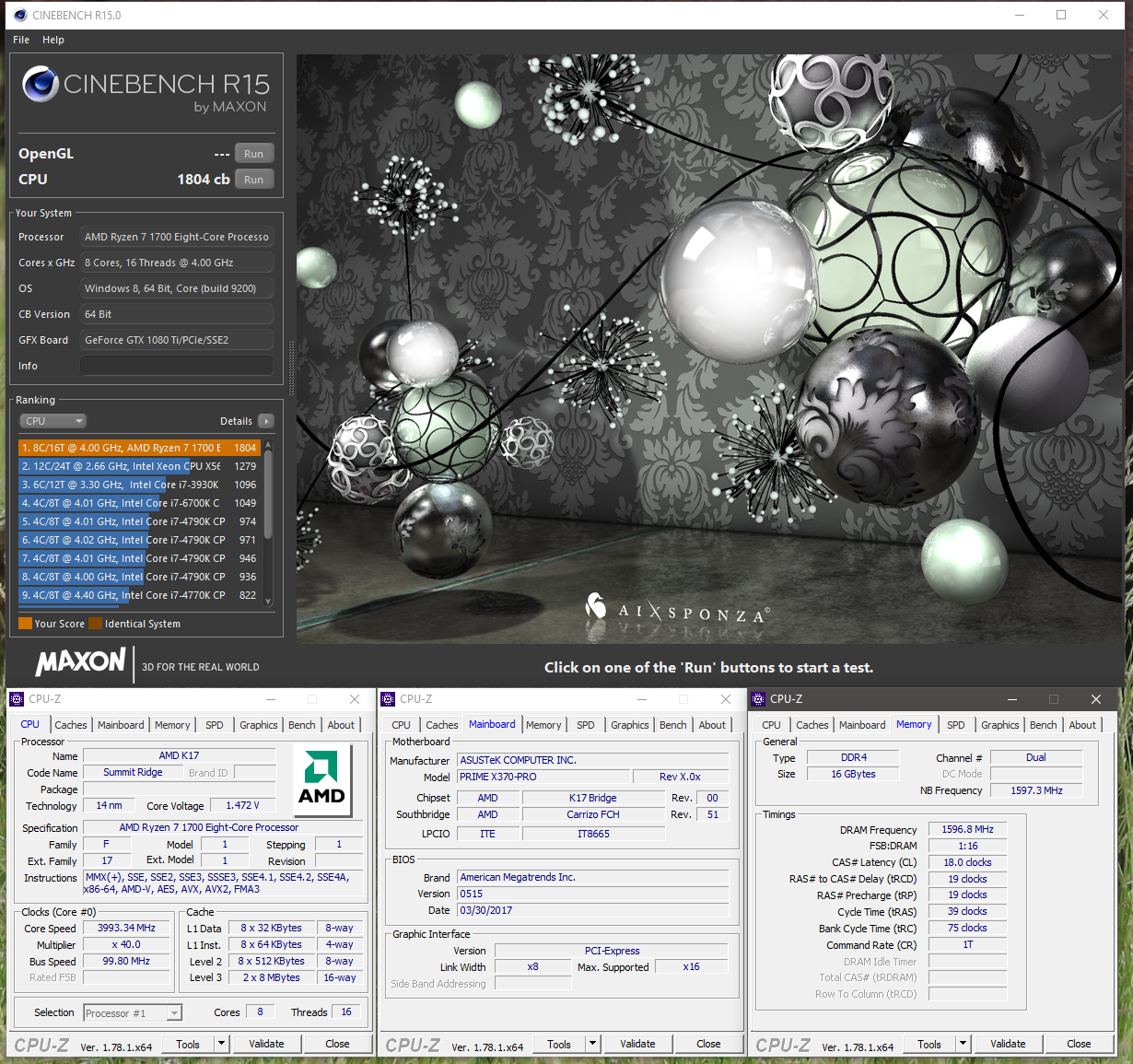Click Tools button in right CPU-Z window

(x=929, y=1044)
